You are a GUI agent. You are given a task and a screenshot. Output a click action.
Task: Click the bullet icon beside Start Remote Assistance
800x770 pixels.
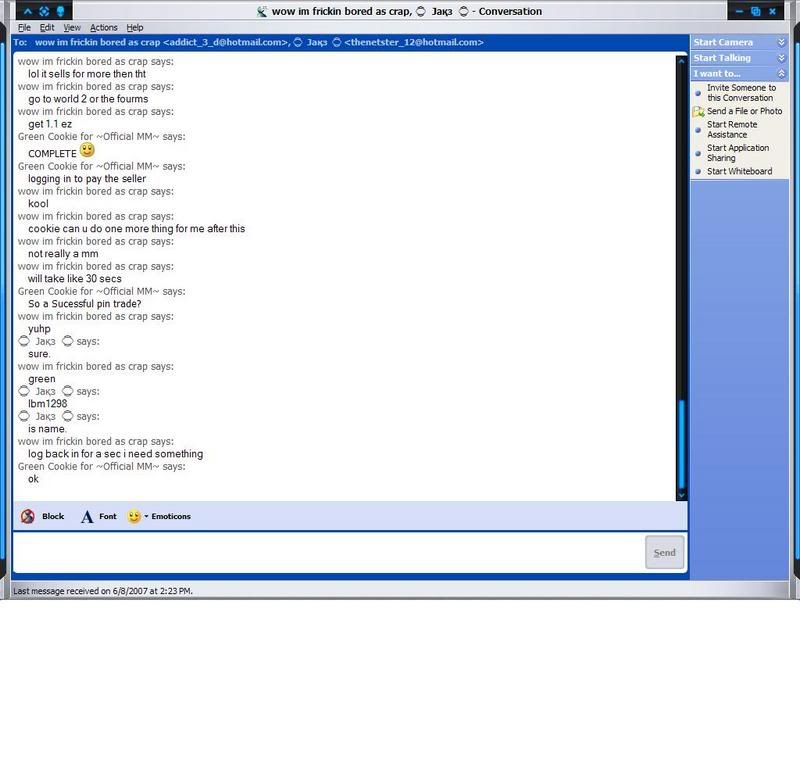point(698,130)
